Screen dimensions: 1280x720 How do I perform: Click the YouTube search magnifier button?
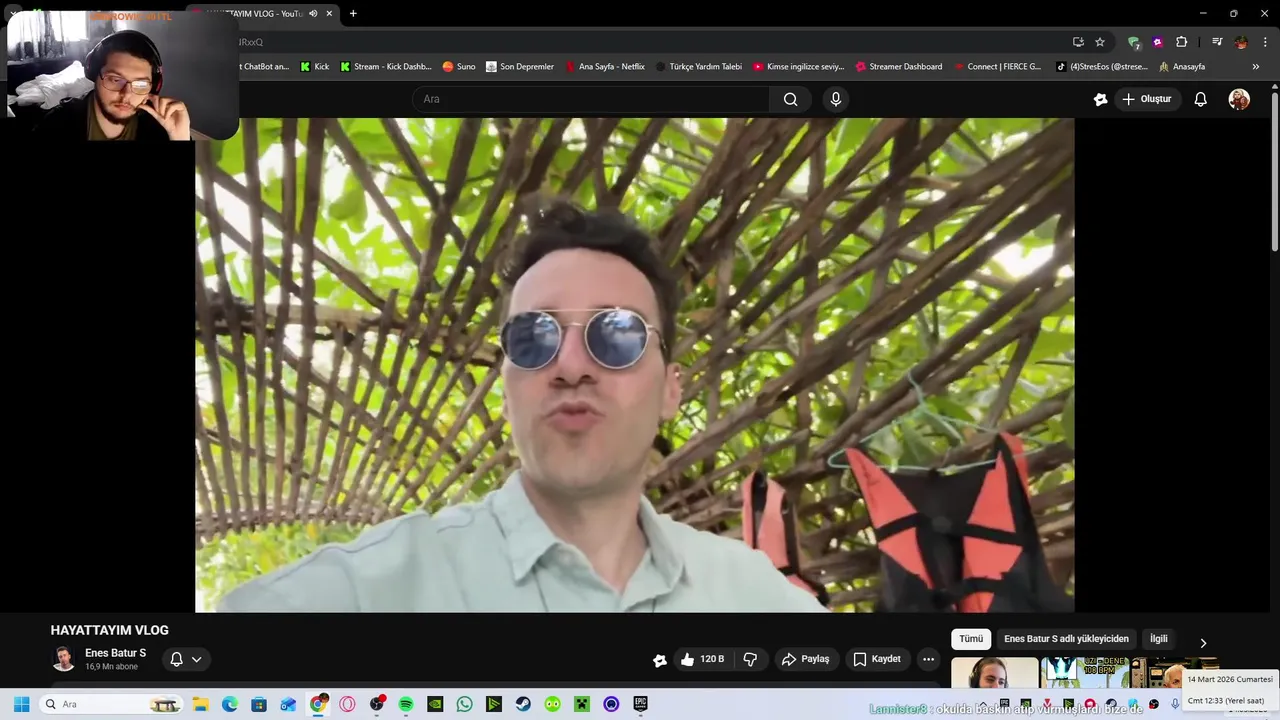(x=791, y=99)
